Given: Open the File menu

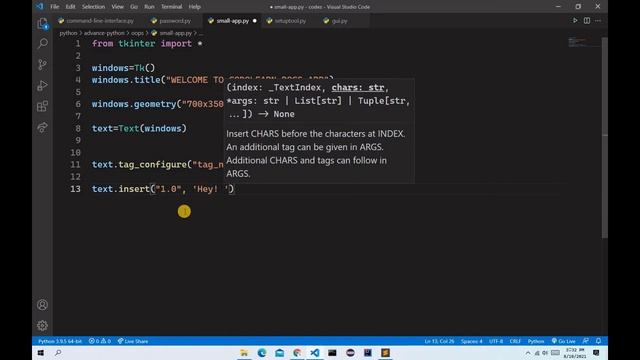Looking at the screenshot, I should (55, 7).
